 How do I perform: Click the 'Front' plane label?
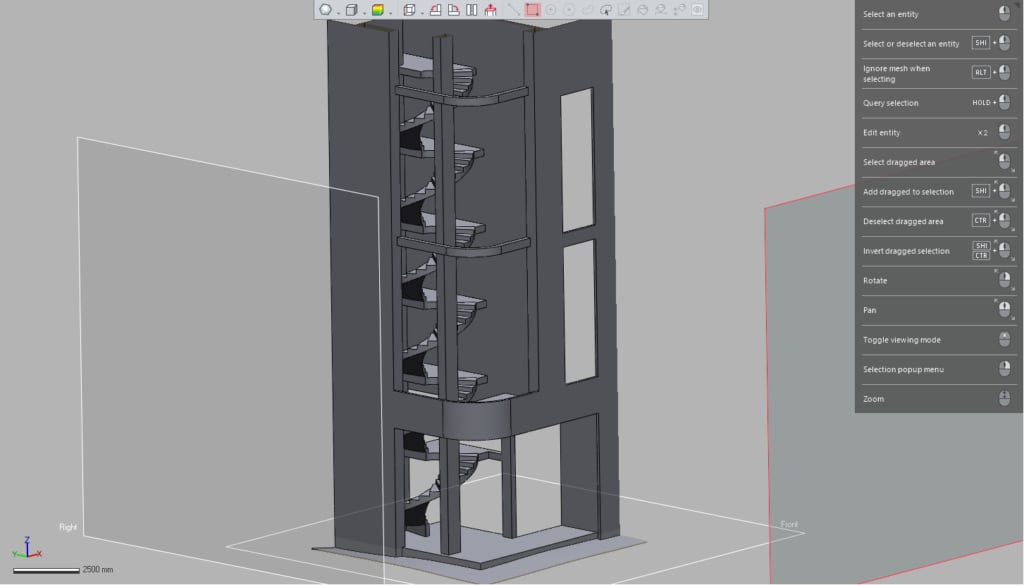tap(789, 524)
